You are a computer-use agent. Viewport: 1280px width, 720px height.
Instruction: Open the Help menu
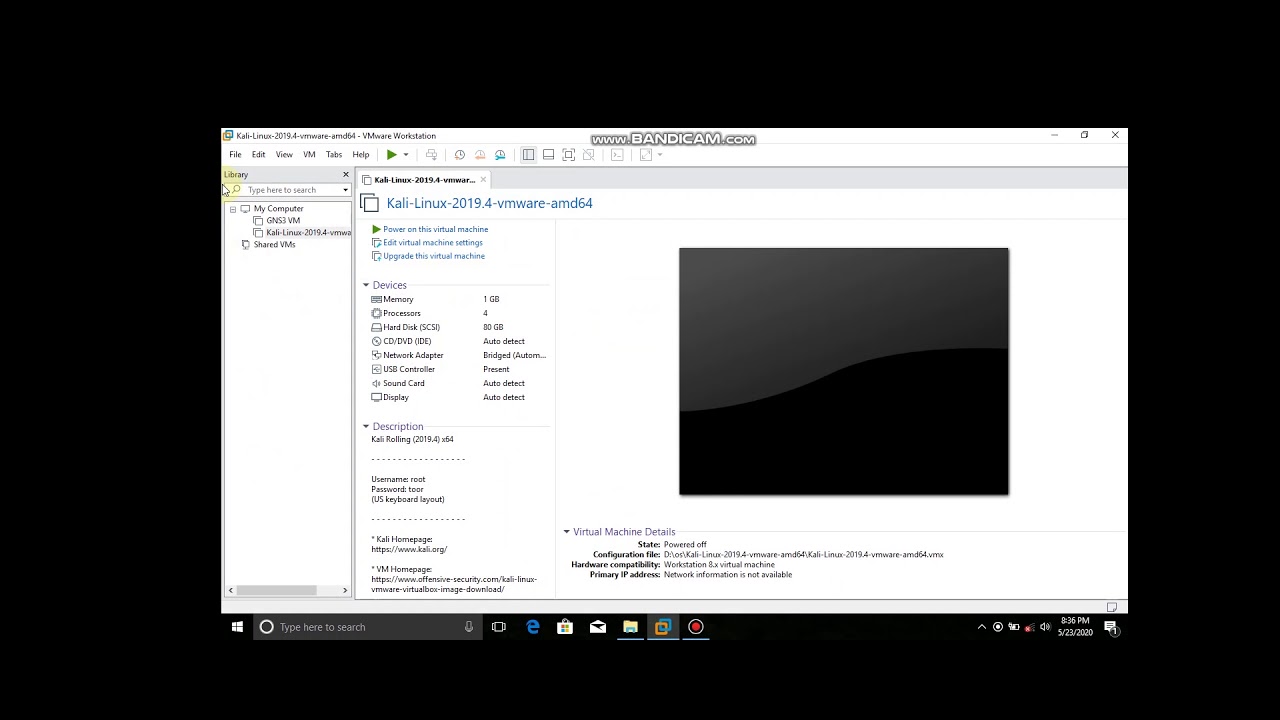tap(361, 155)
